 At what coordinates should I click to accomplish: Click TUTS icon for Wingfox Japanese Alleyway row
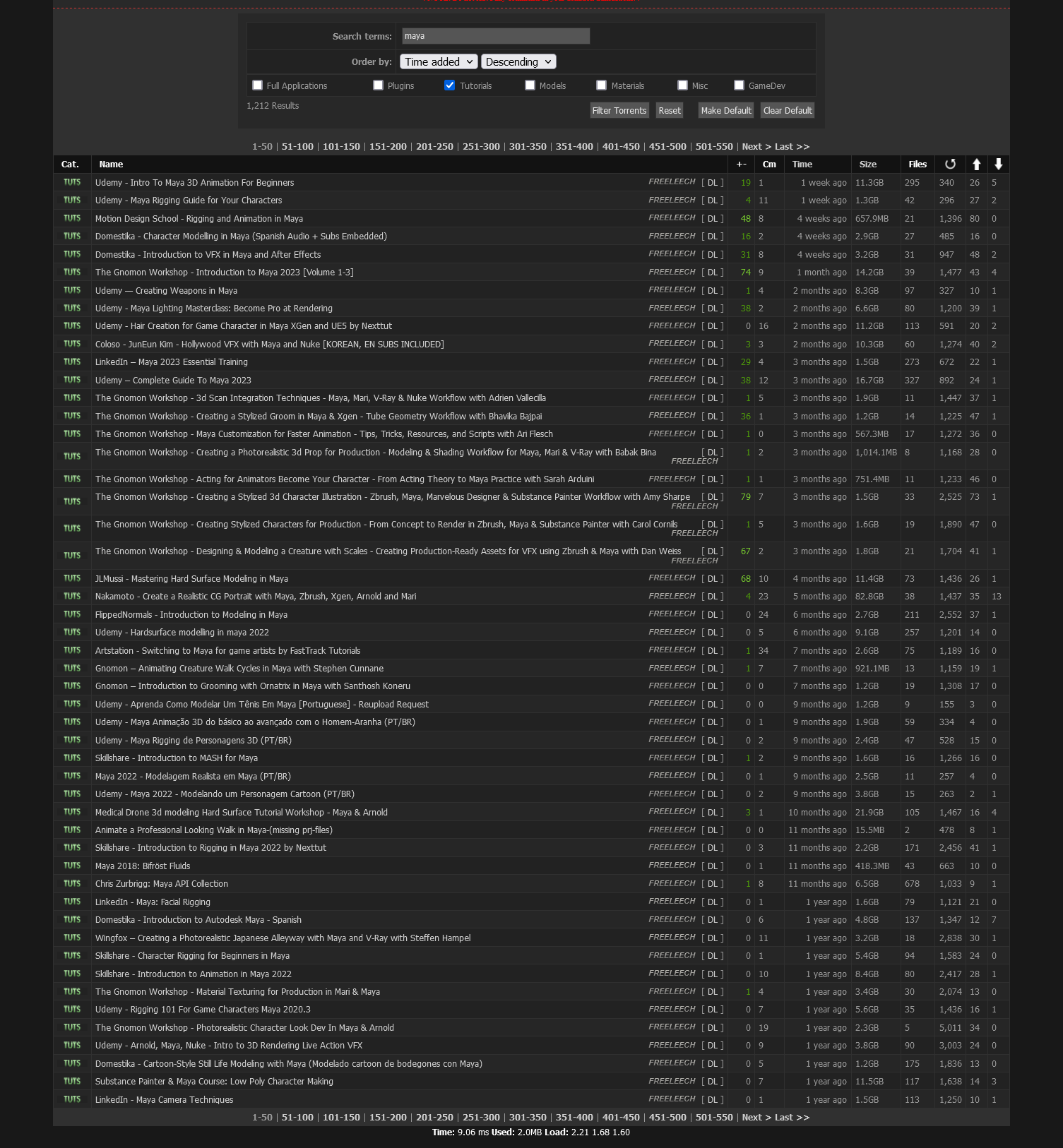click(72, 938)
